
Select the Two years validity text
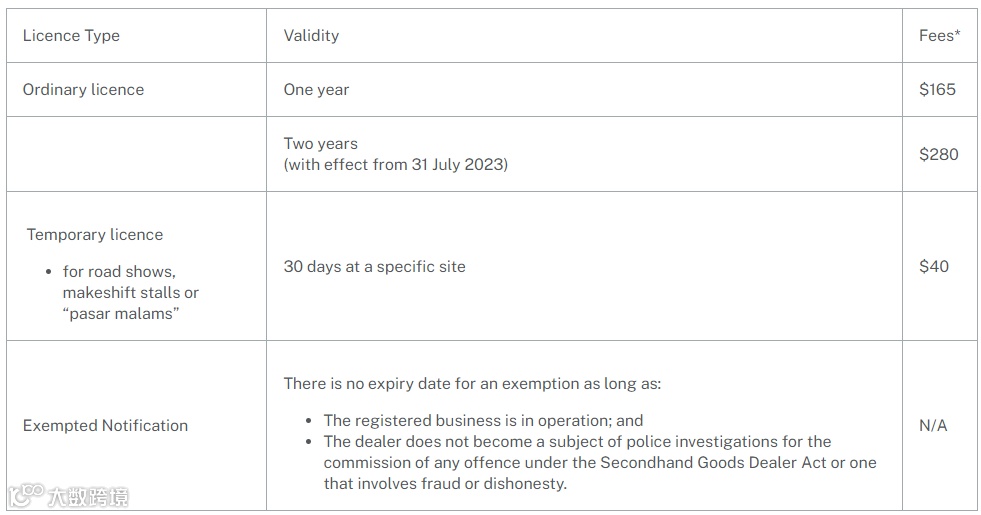(320, 143)
